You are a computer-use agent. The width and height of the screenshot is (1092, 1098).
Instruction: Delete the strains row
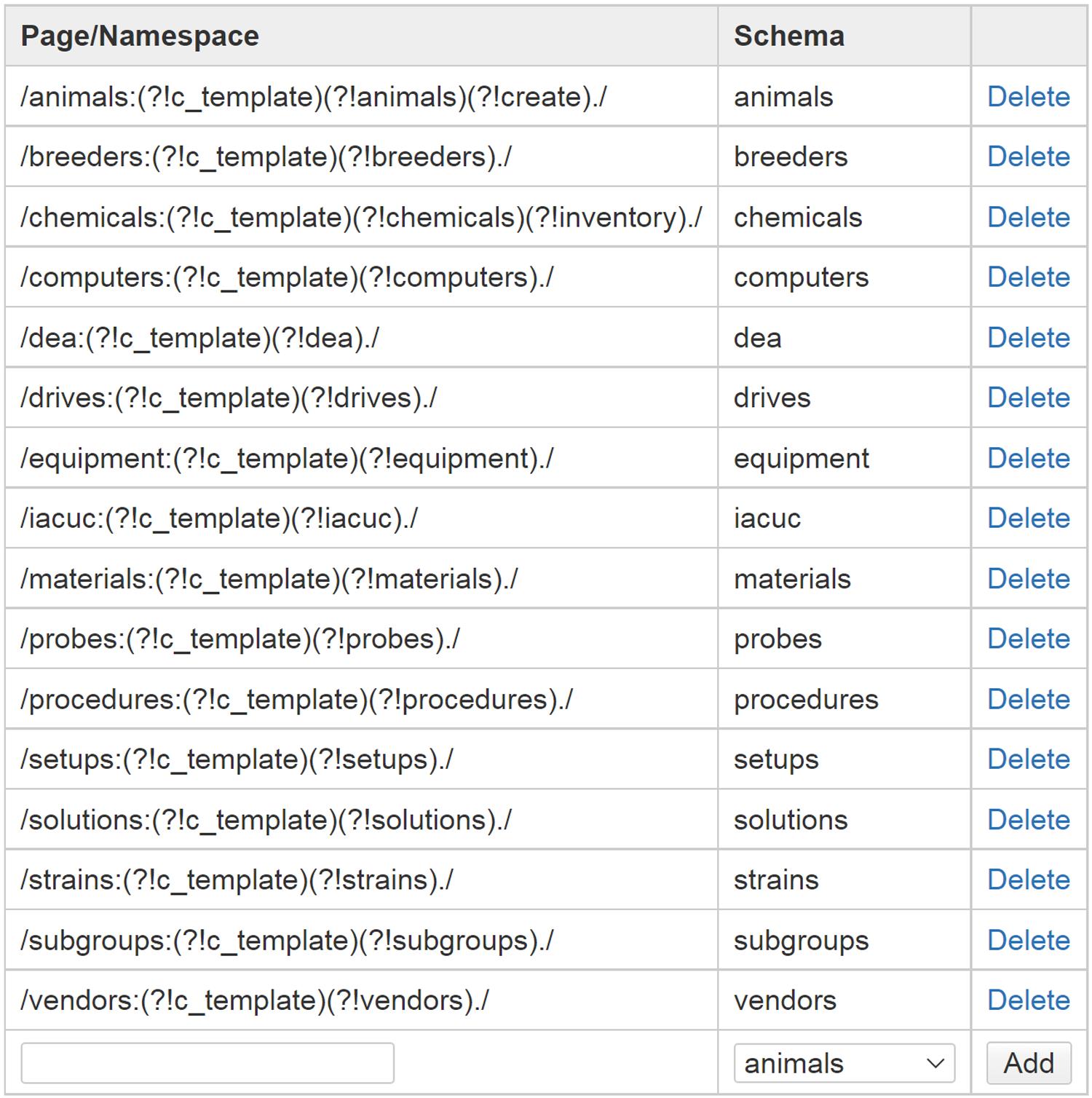tap(1028, 880)
